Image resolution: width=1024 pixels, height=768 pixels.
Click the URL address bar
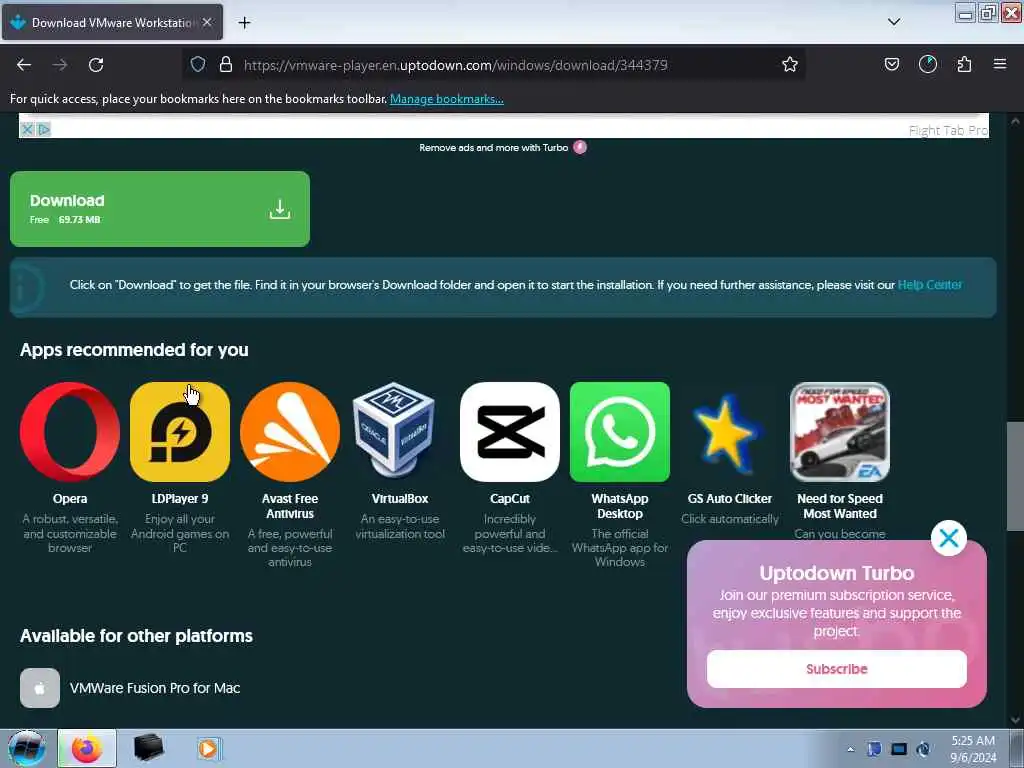click(x=496, y=65)
